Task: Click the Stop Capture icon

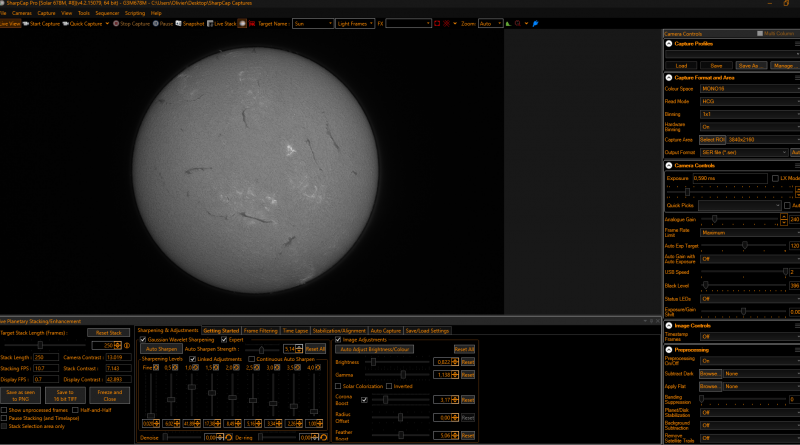Action: tap(116, 23)
